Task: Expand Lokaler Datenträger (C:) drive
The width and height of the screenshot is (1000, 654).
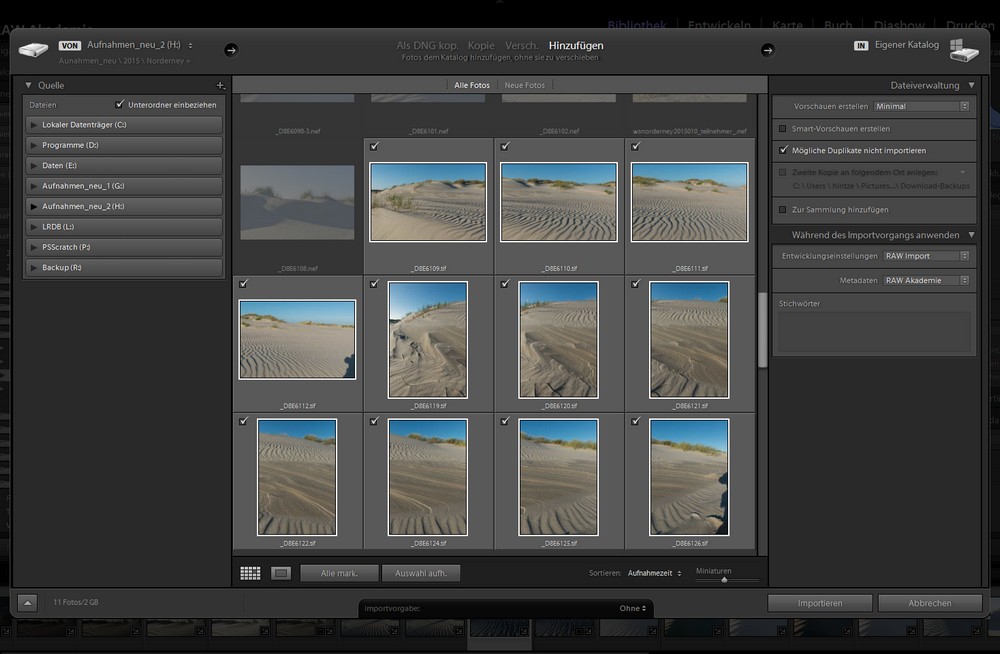Action: [34, 125]
